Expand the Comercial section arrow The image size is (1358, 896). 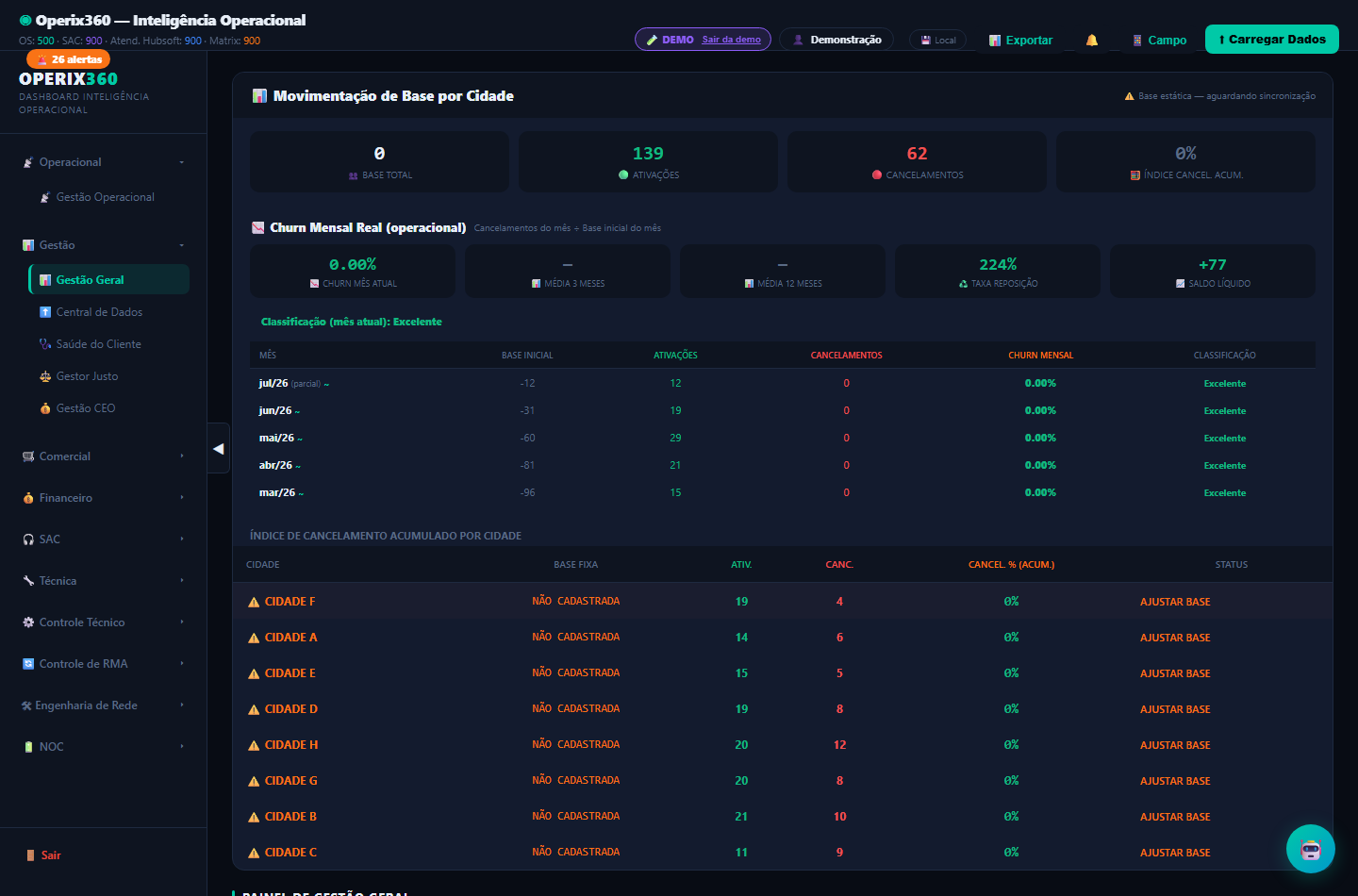182,456
